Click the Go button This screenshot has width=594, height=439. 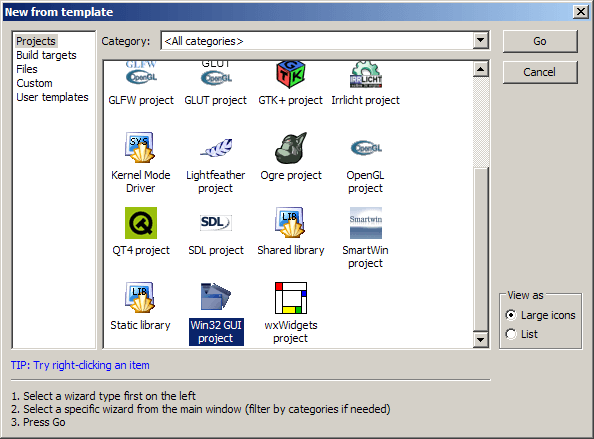pyautogui.click(x=540, y=41)
